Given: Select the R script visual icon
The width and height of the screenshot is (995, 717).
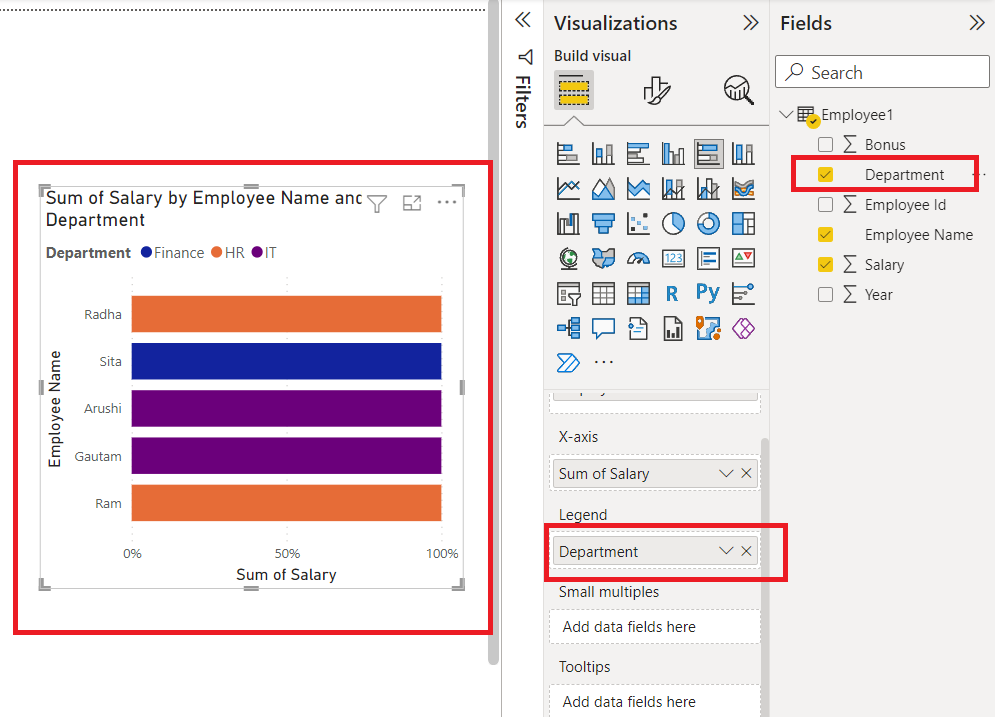Looking at the screenshot, I should tap(673, 293).
